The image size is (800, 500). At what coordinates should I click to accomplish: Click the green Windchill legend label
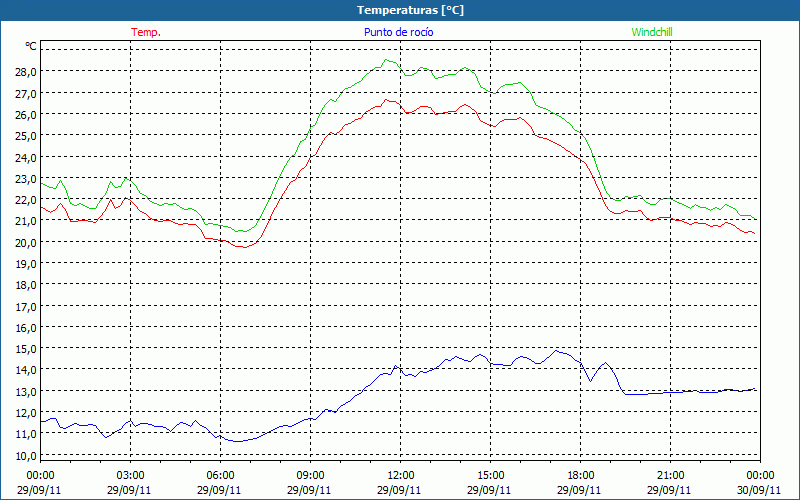coord(652,32)
